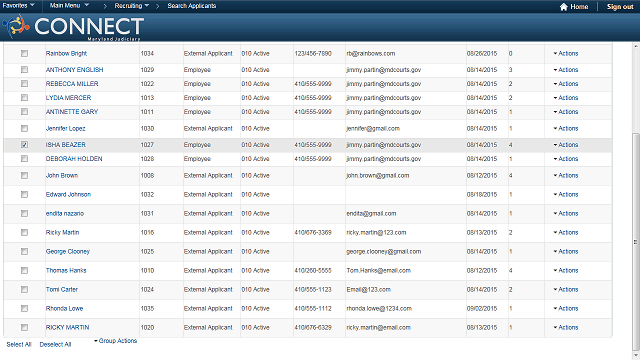Uncheck the ISHA BEAZER checkbox

[24, 145]
